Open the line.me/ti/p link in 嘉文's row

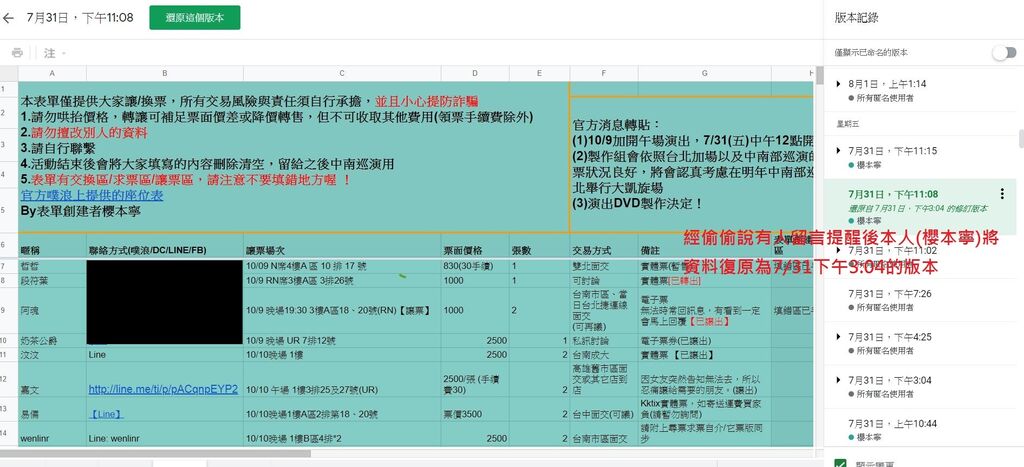(x=163, y=389)
